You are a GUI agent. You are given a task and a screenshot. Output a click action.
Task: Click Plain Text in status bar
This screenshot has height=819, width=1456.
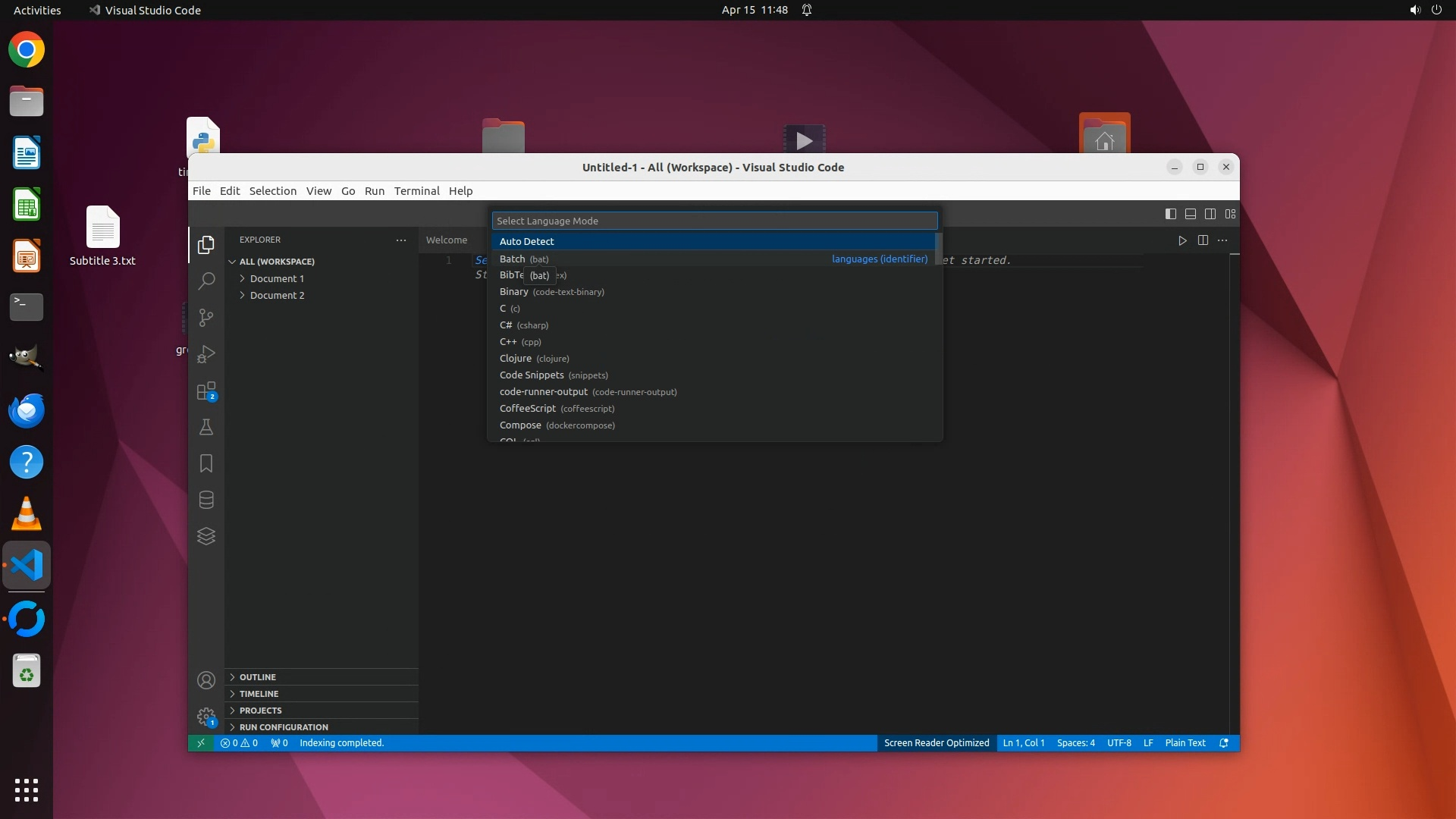[1185, 743]
